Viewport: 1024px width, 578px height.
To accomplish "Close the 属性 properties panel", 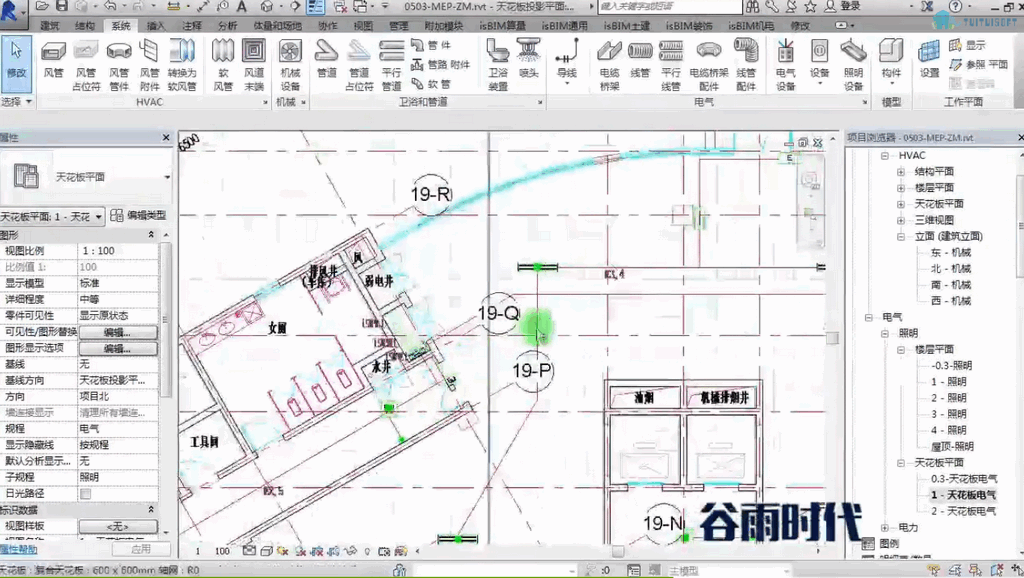I will (166, 138).
